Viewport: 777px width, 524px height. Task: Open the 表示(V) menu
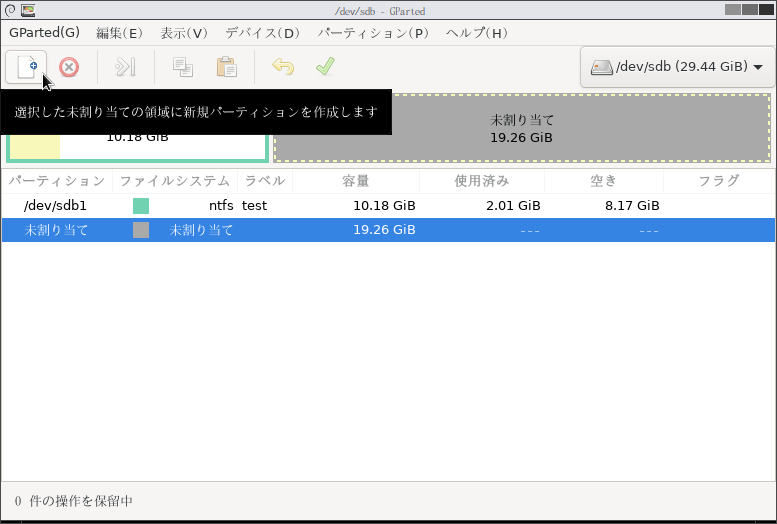click(184, 33)
